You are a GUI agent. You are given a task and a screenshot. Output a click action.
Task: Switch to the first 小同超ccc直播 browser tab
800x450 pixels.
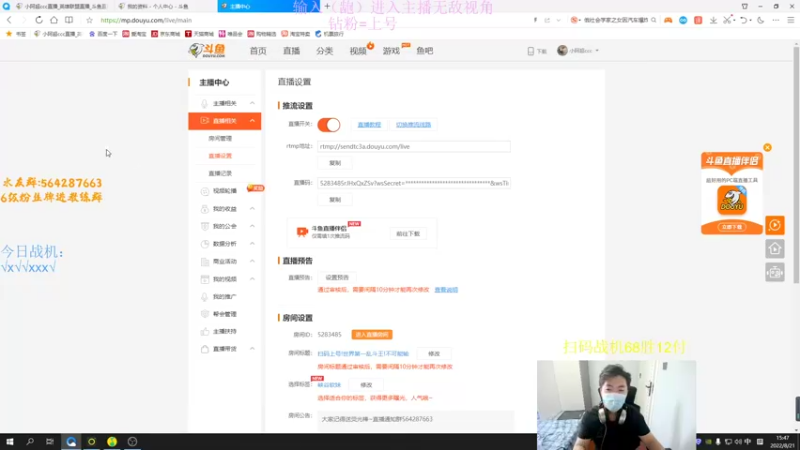(60, 6)
